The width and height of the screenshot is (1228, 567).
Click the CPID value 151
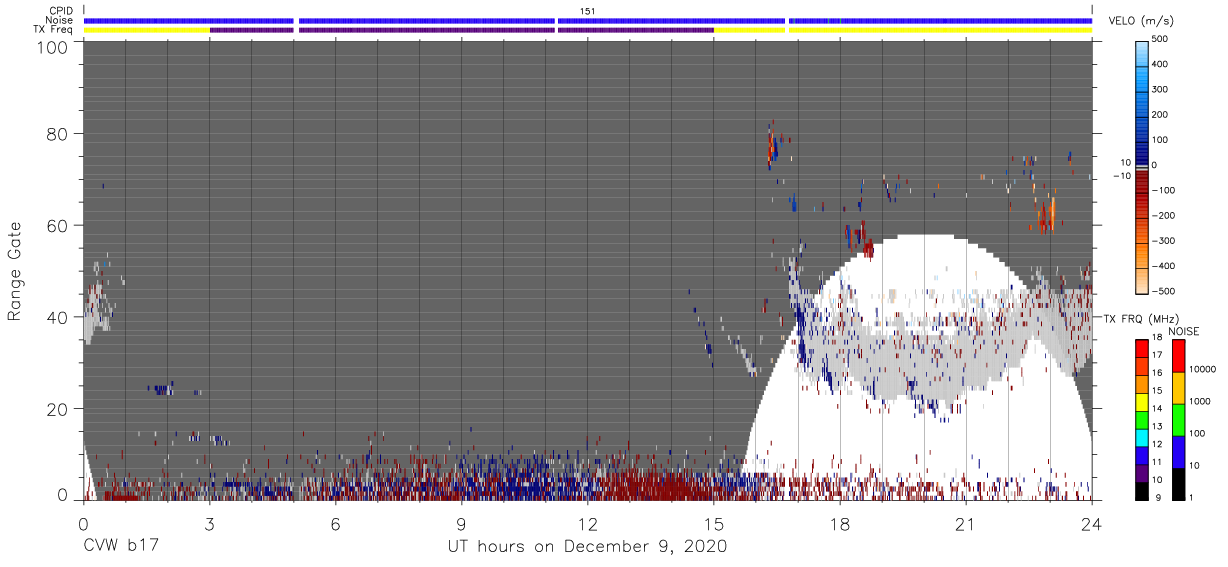[x=588, y=11]
